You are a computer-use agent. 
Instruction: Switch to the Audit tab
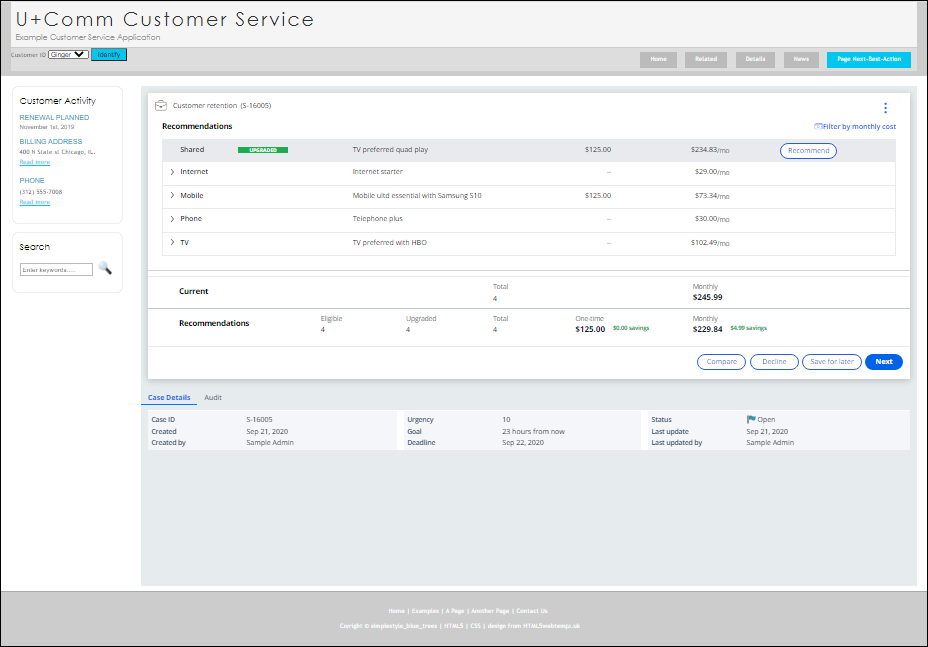click(x=212, y=397)
